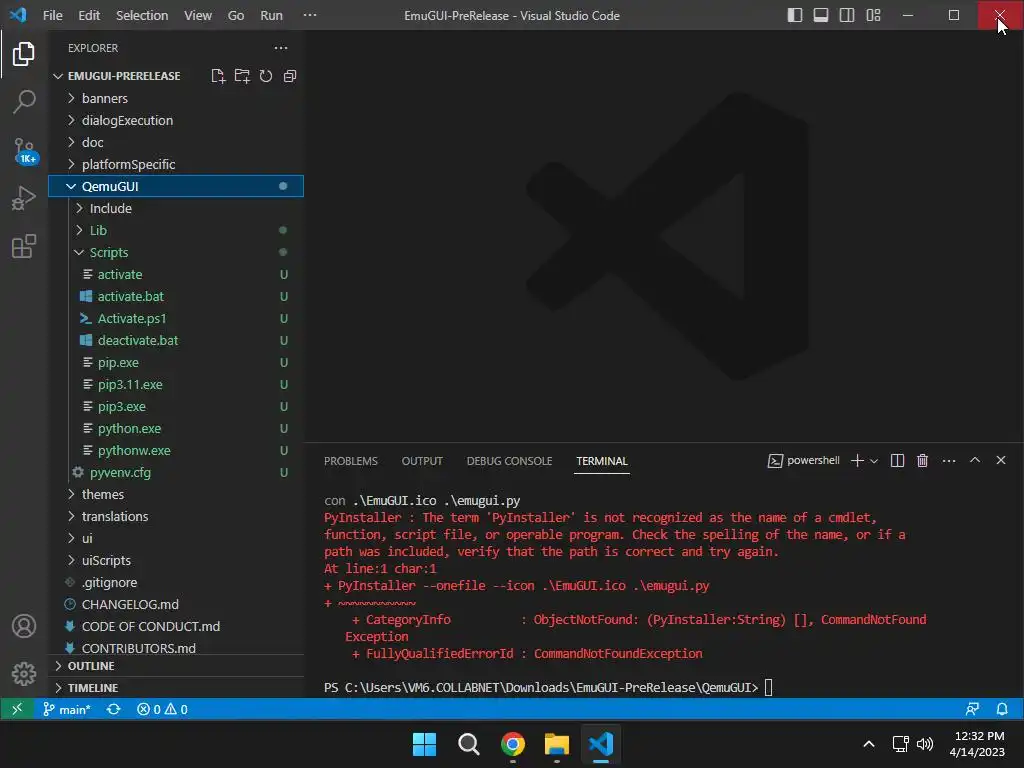Screen dimensions: 1024x768
Task: Open the File menu
Action: tap(52, 15)
